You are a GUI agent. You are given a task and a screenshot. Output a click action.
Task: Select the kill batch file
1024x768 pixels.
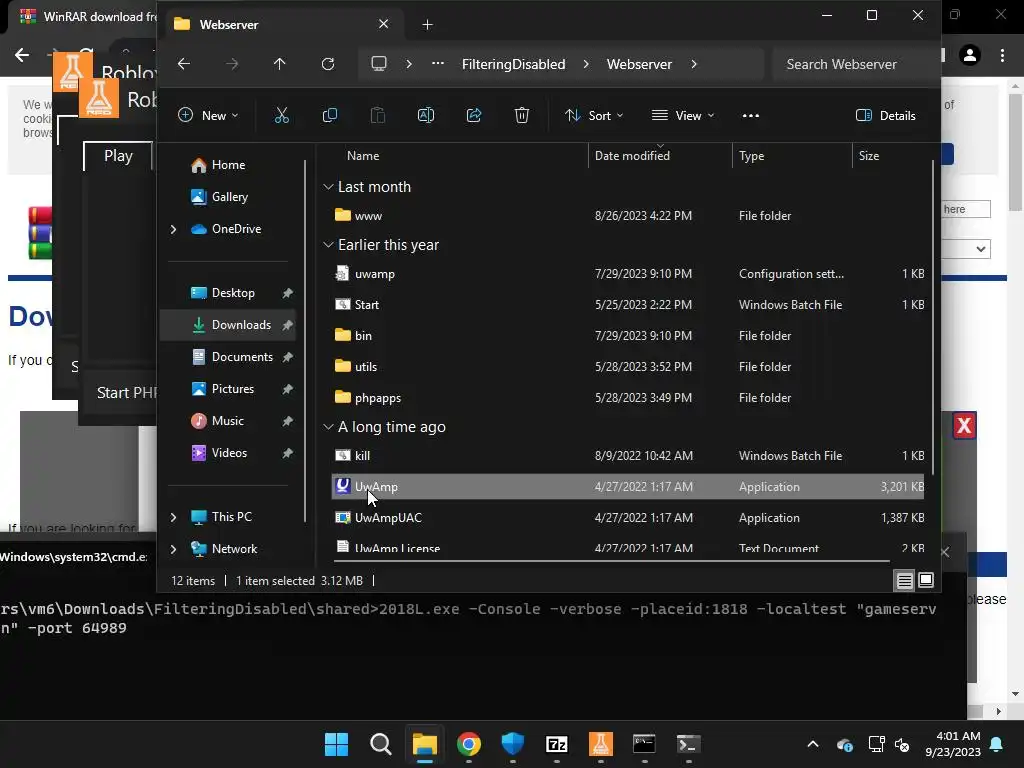coord(628,456)
